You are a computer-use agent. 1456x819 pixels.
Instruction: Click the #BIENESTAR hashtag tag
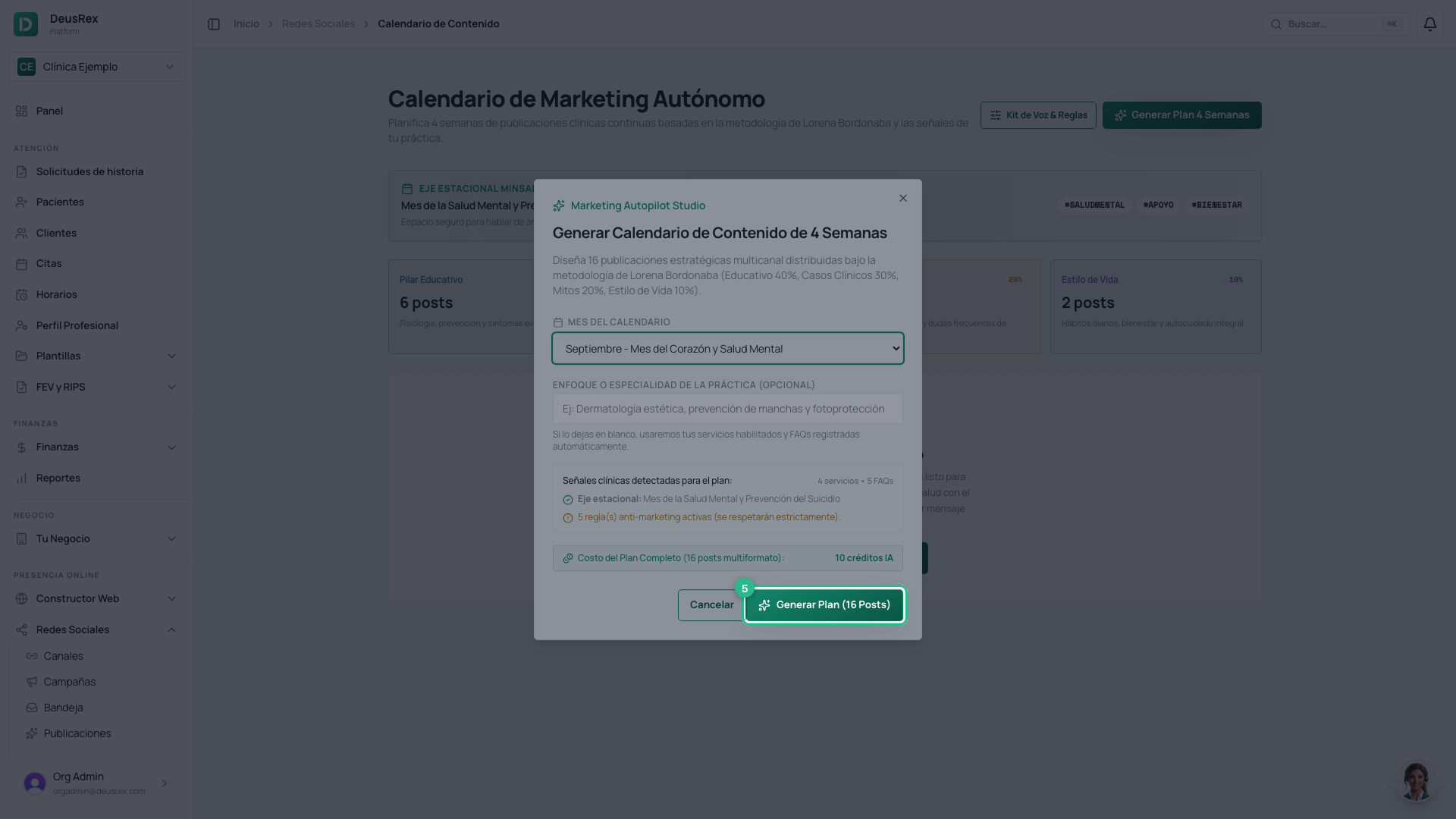[1216, 206]
